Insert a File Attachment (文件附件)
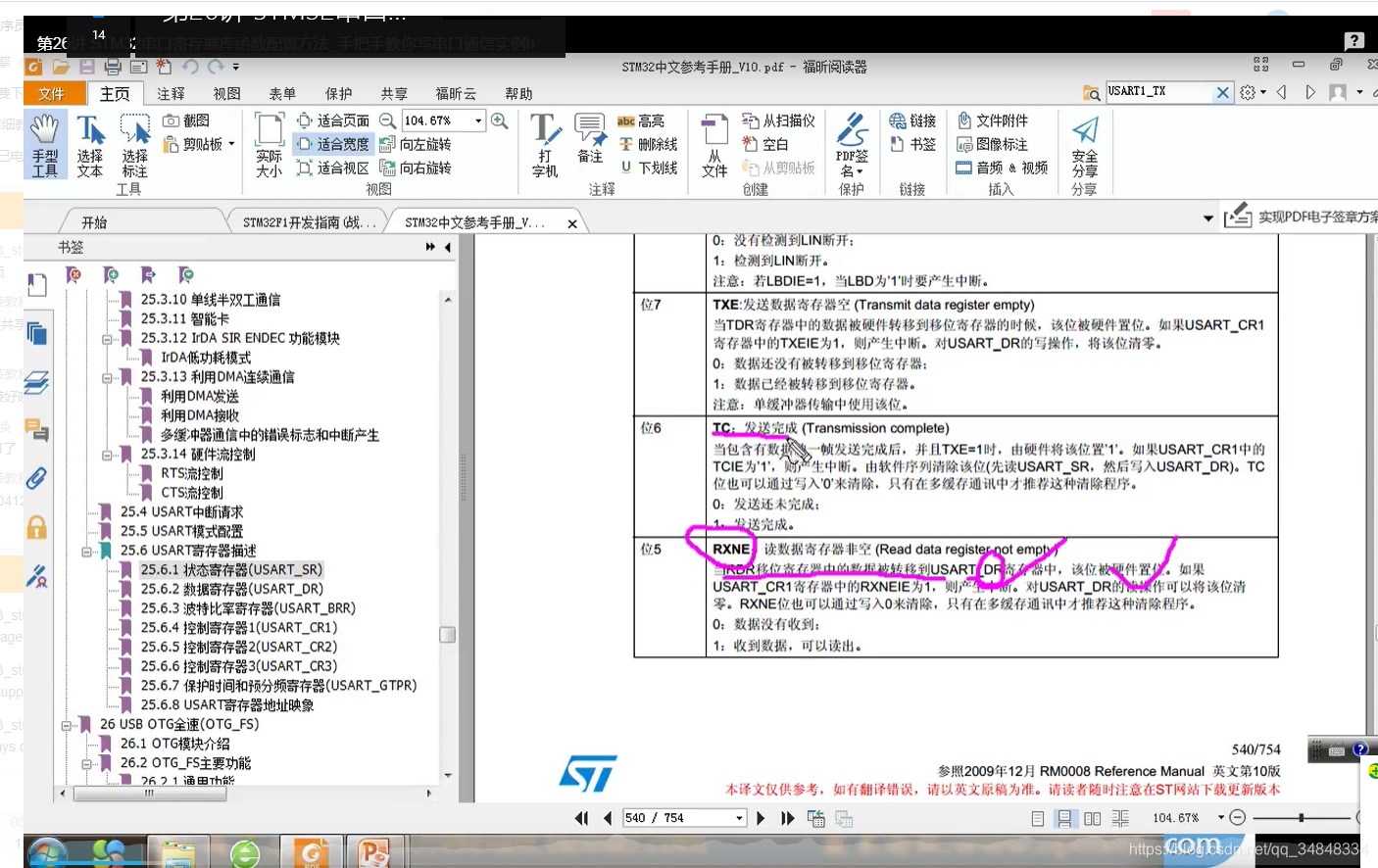Screen dimensions: 1378x868 (993, 121)
